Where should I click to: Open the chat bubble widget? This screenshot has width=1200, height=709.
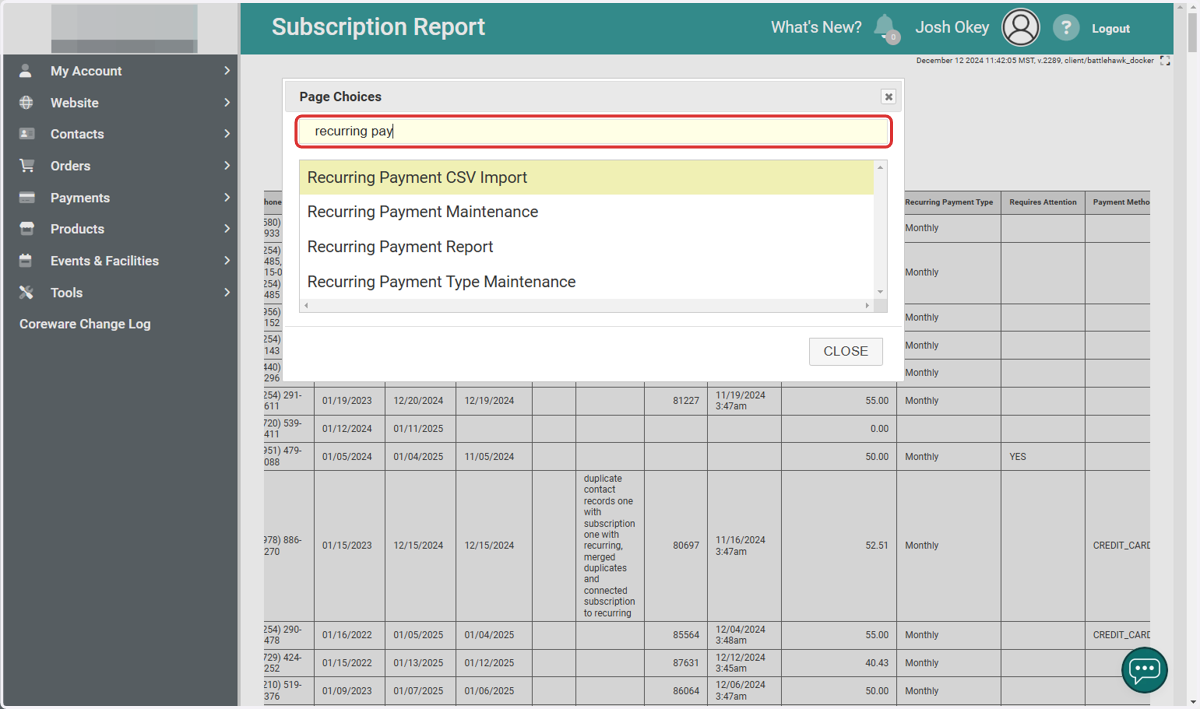1144,669
